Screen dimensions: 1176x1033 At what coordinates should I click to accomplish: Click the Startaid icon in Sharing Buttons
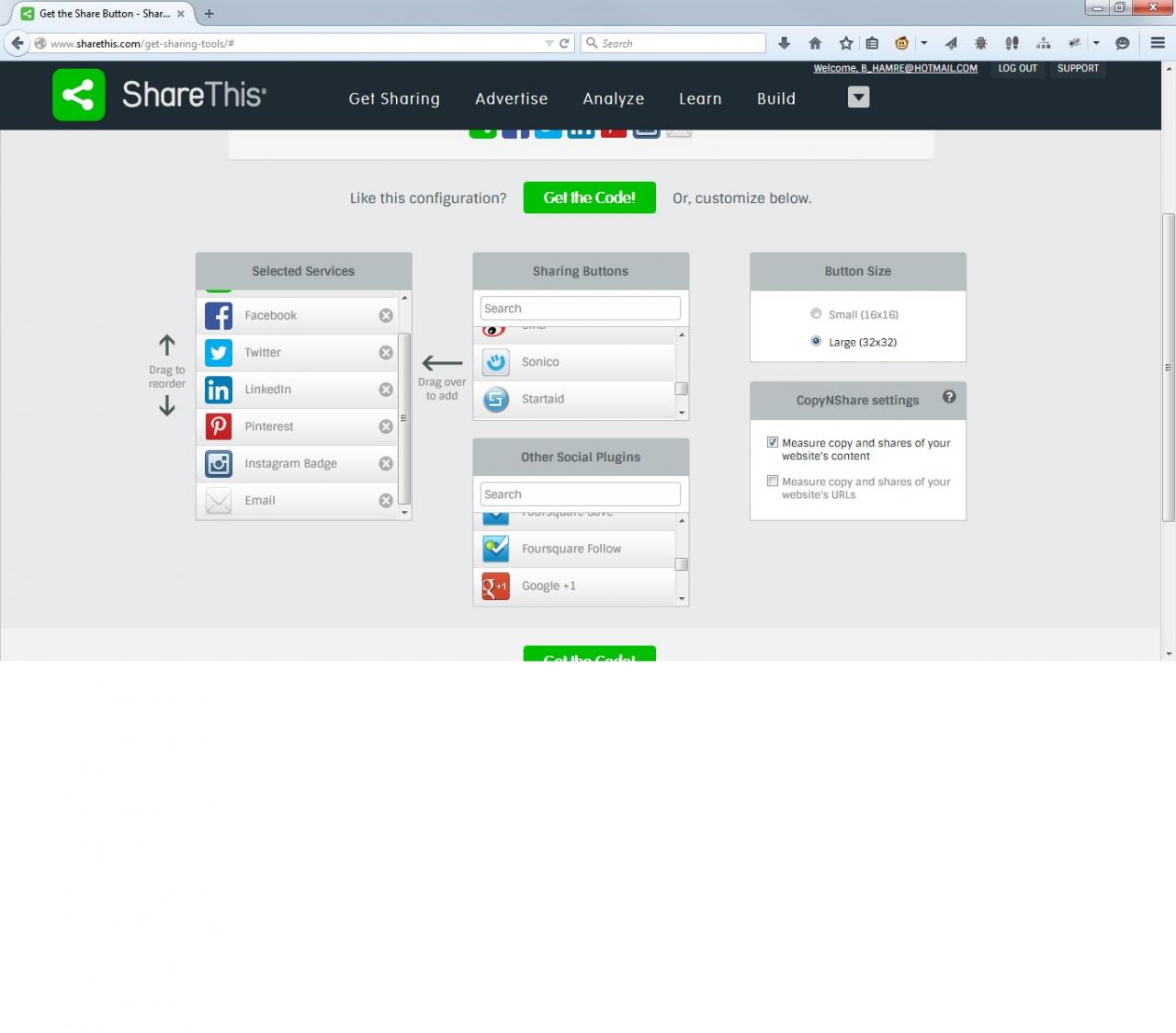tap(496, 399)
